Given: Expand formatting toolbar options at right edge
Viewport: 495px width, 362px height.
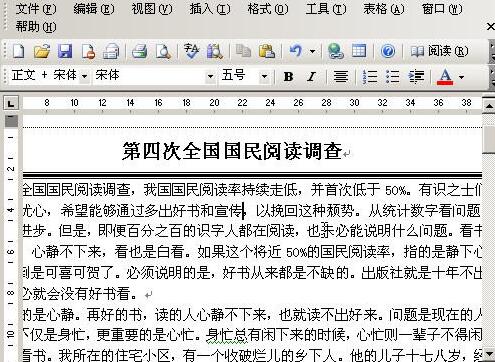Looking at the screenshot, I should click(492, 77).
